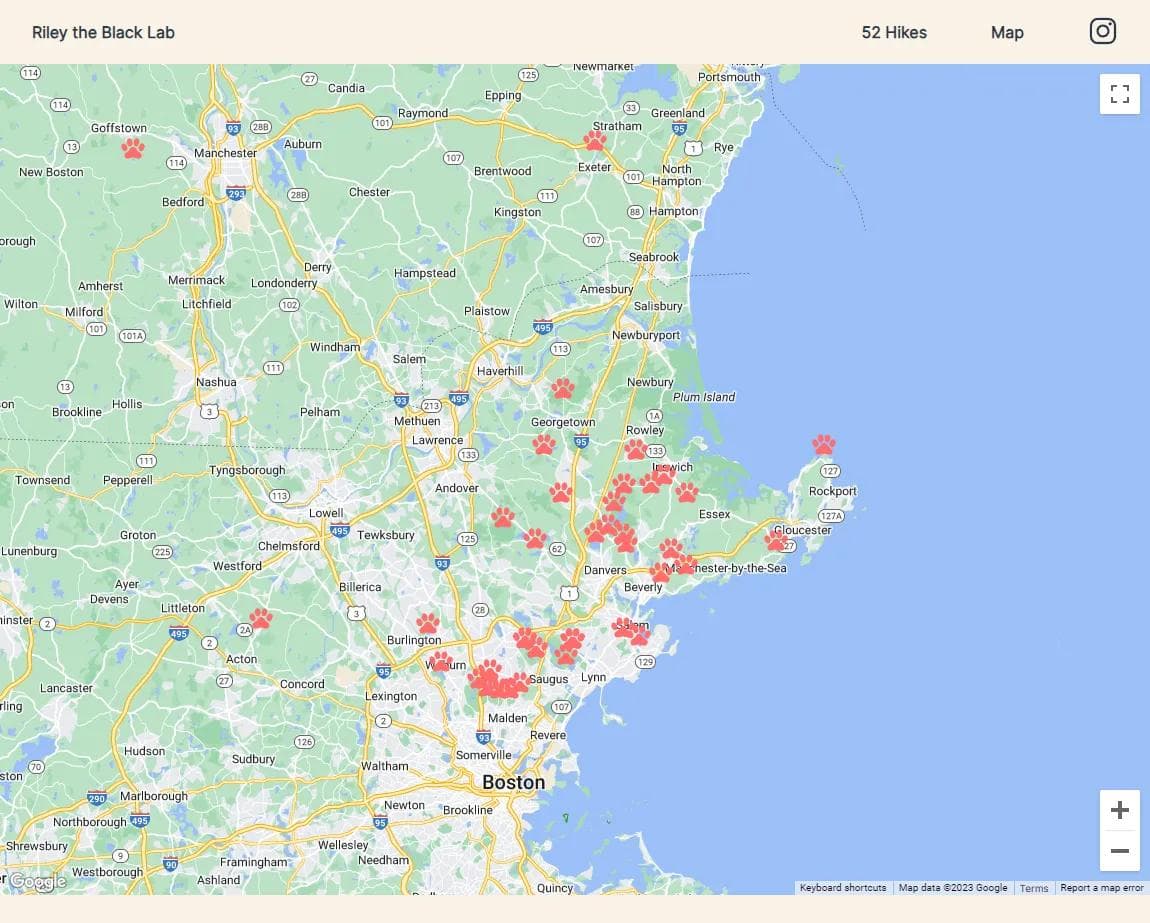The width and height of the screenshot is (1150, 923).
Task: Click the Riley the Black Lab title
Action: click(103, 32)
